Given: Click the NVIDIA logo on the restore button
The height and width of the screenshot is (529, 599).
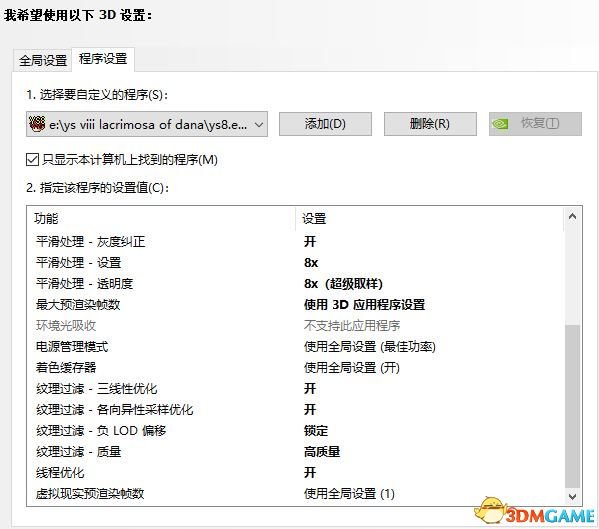Looking at the screenshot, I should click(500, 124).
